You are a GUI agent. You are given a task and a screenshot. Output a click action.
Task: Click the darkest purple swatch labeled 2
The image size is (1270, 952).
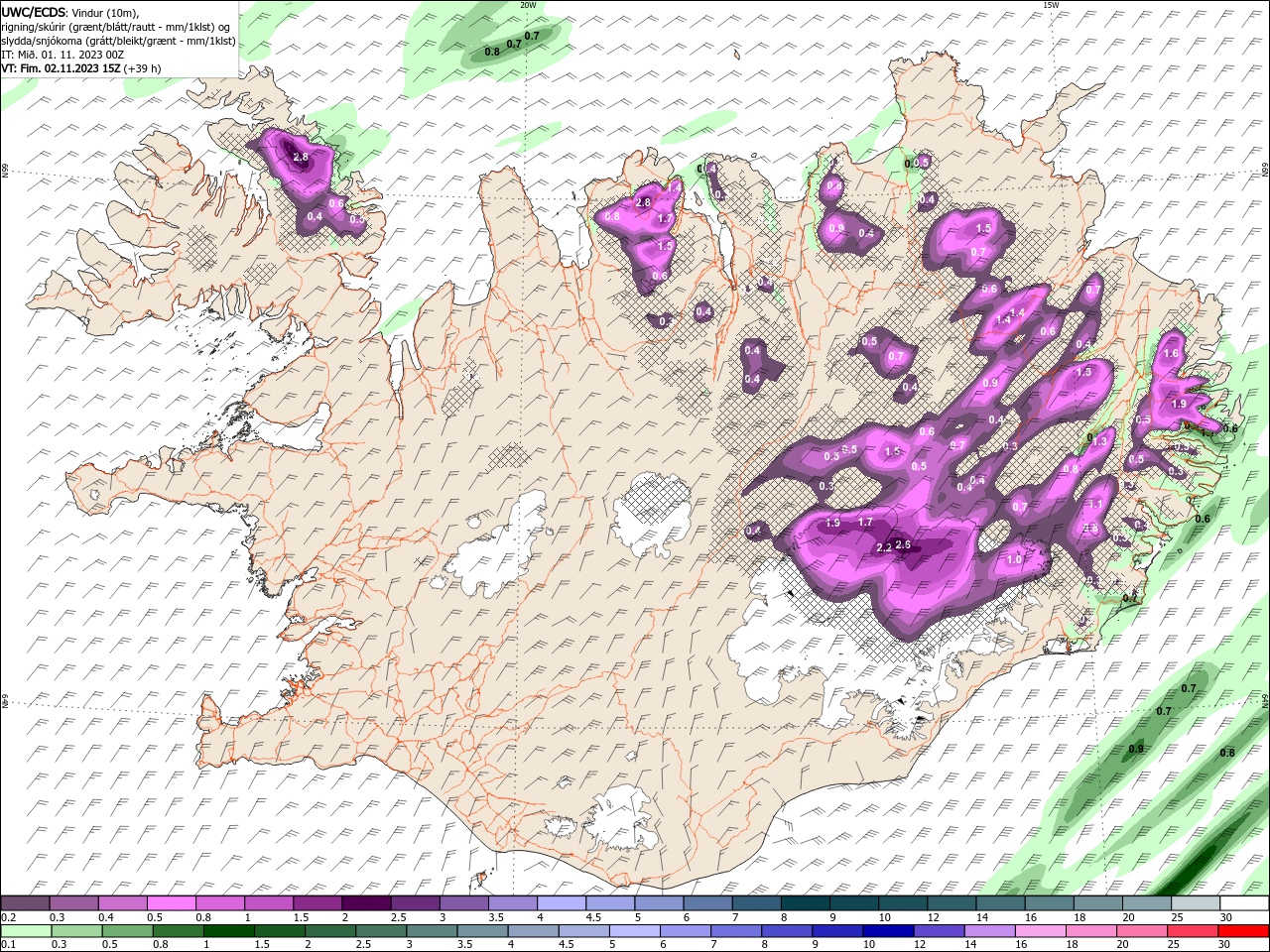point(365,903)
